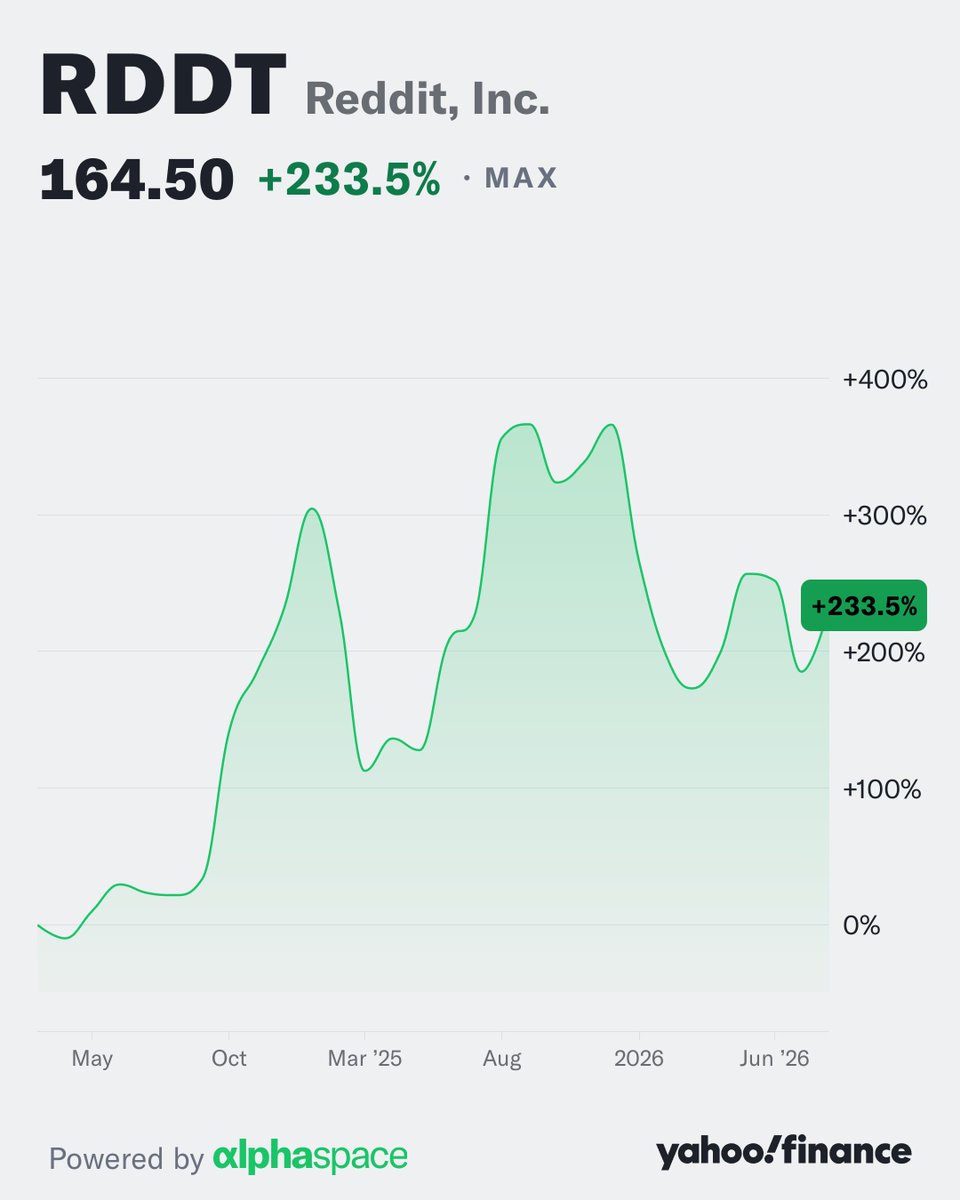This screenshot has height=1200, width=960.
Task: Open the alphaspace logo
Action: pos(310,1157)
